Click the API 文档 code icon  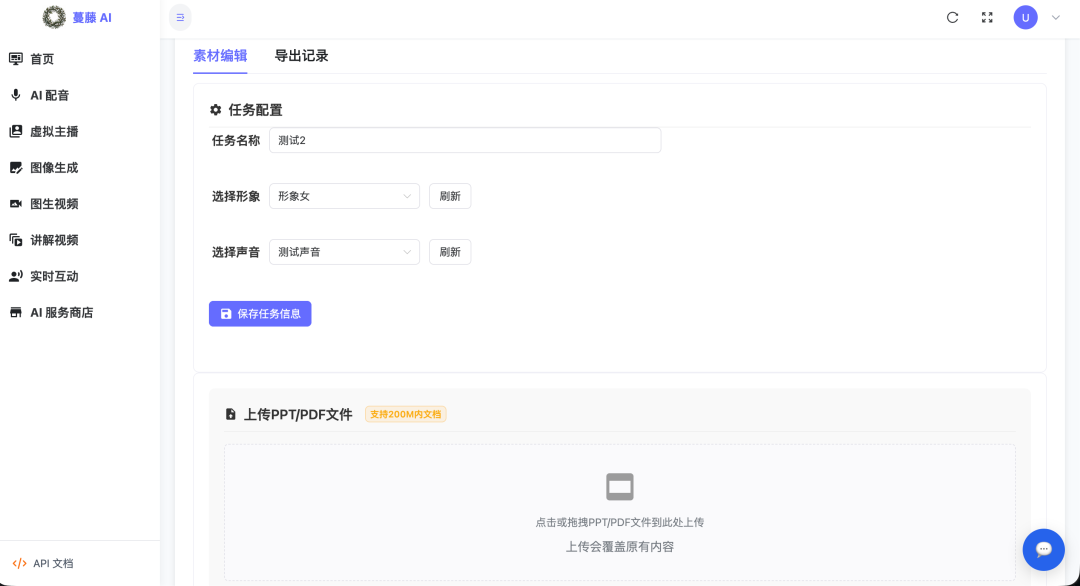(19, 563)
